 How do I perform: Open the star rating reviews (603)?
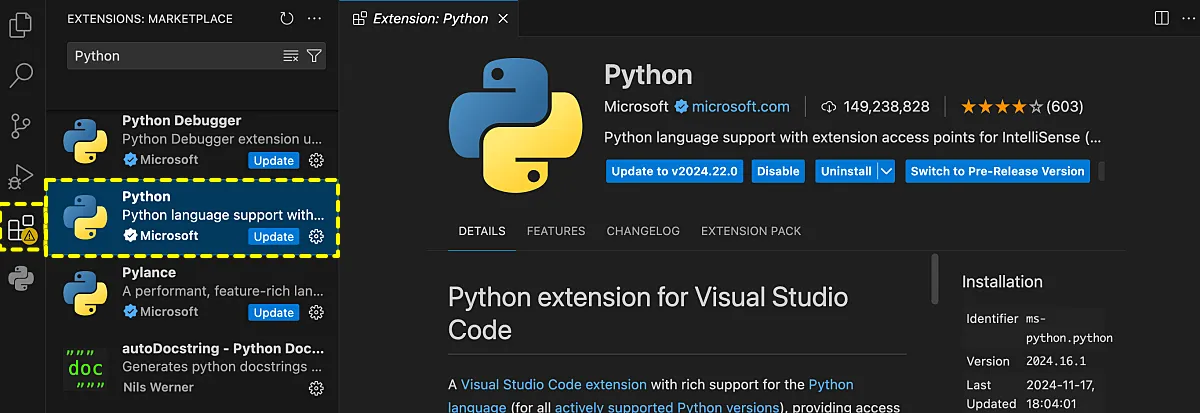1022,106
